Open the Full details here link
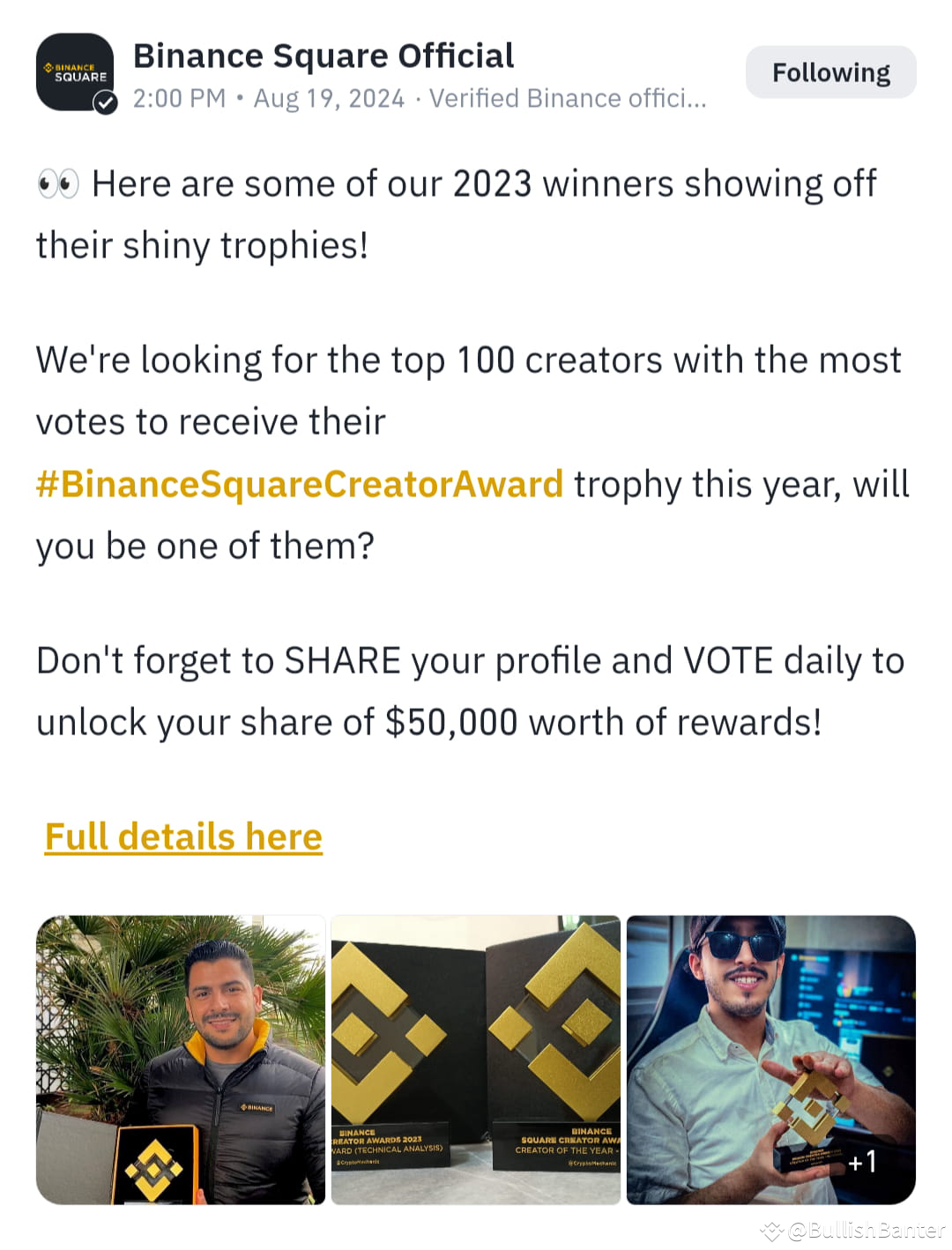952x1250 pixels. (x=182, y=836)
